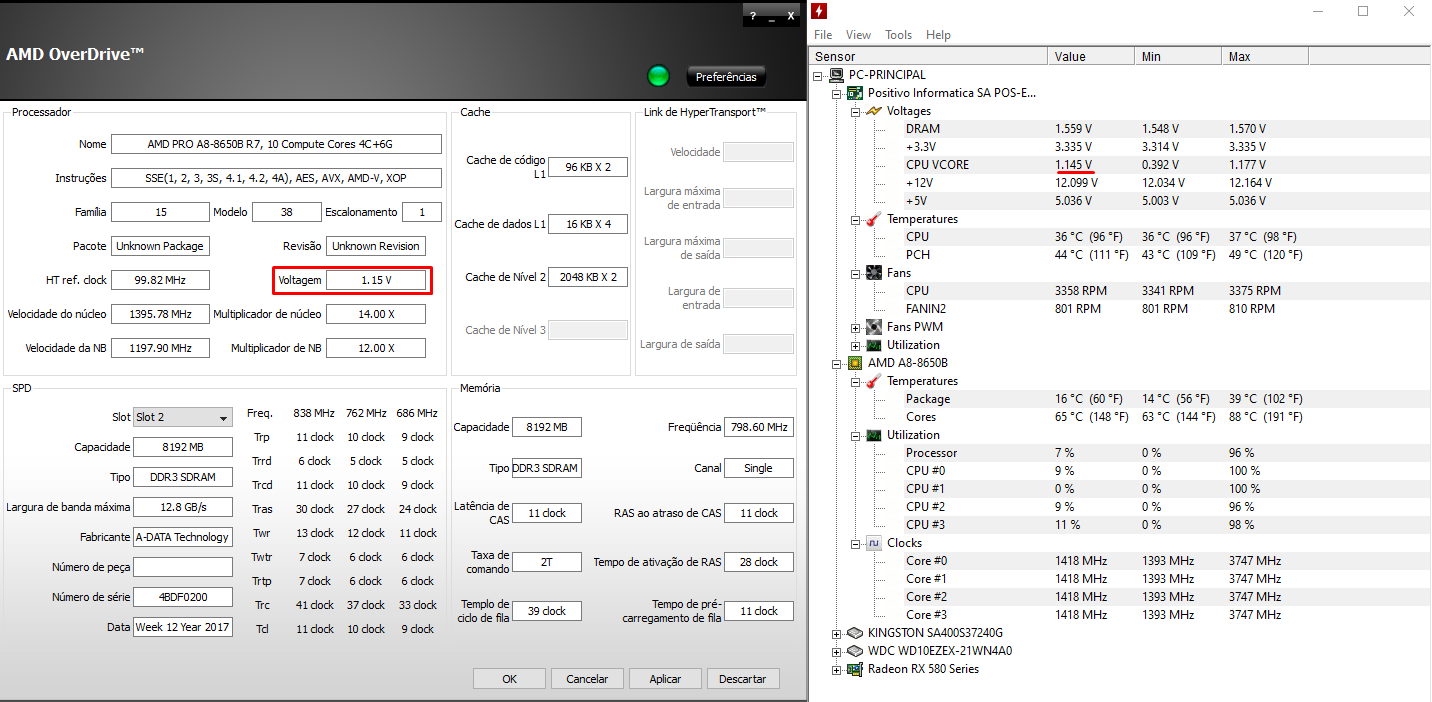Click the Cancelar button
This screenshot has width=1432, height=702.
click(587, 679)
